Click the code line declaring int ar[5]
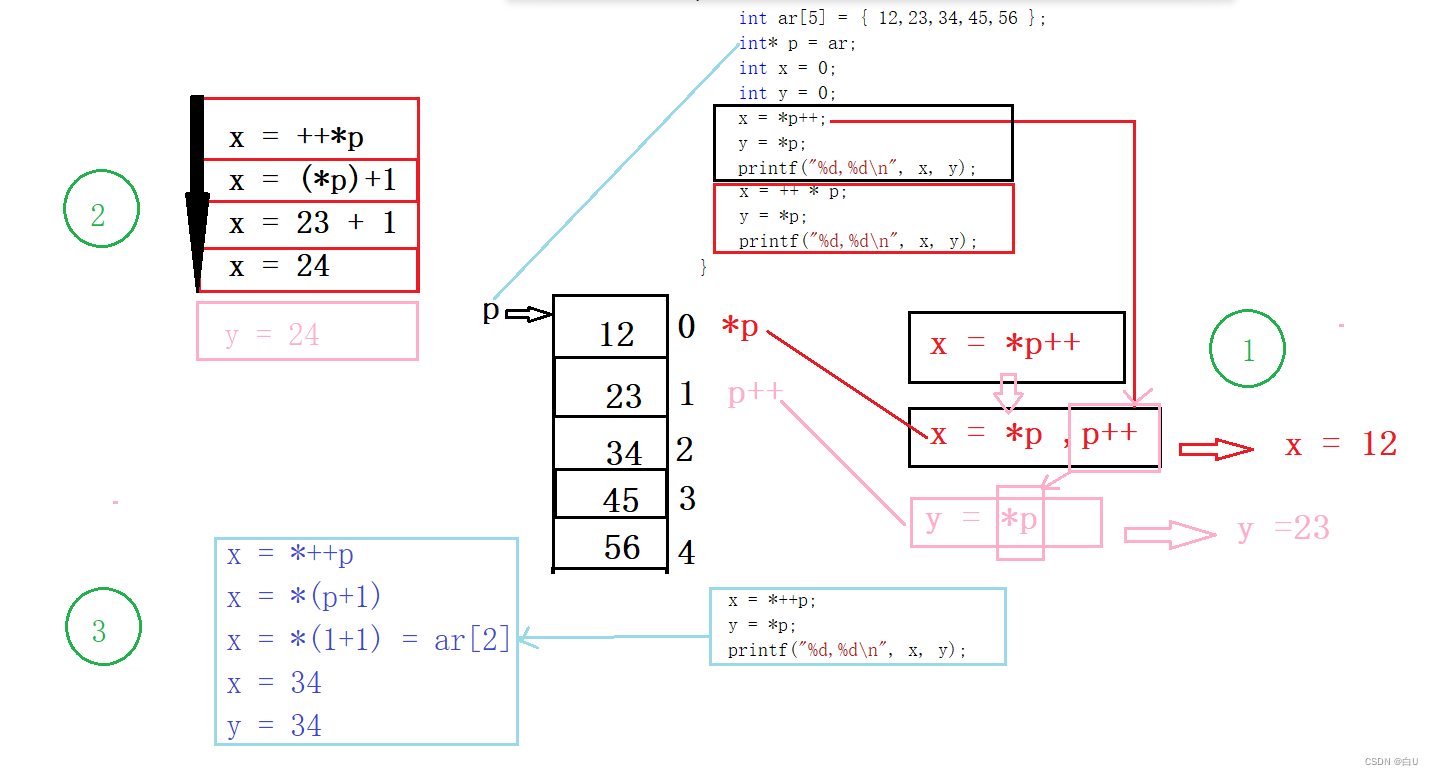 (x=892, y=18)
